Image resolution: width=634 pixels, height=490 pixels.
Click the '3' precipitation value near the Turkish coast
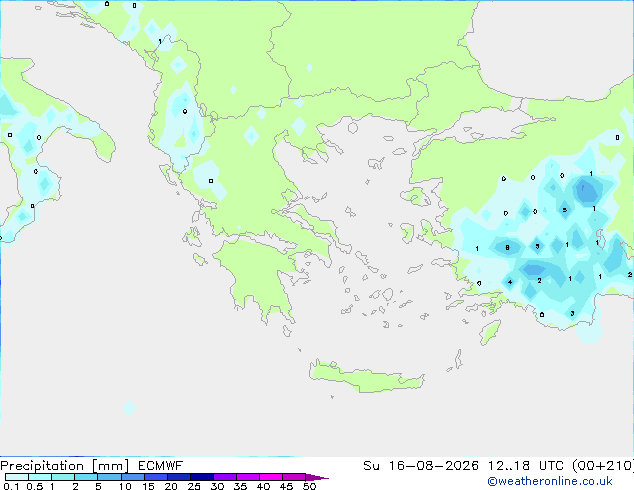tap(572, 313)
